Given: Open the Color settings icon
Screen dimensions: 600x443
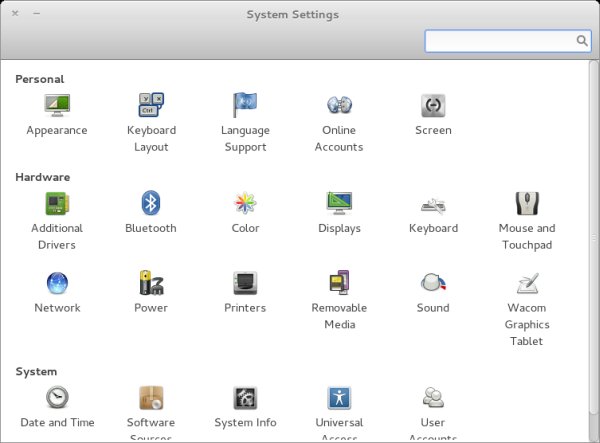Looking at the screenshot, I should (x=245, y=203).
